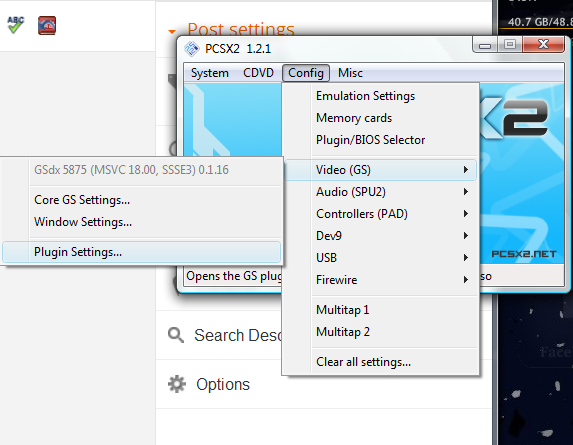Click the status bar 'Opens the GS plug' text
The image size is (573, 445).
(234, 276)
